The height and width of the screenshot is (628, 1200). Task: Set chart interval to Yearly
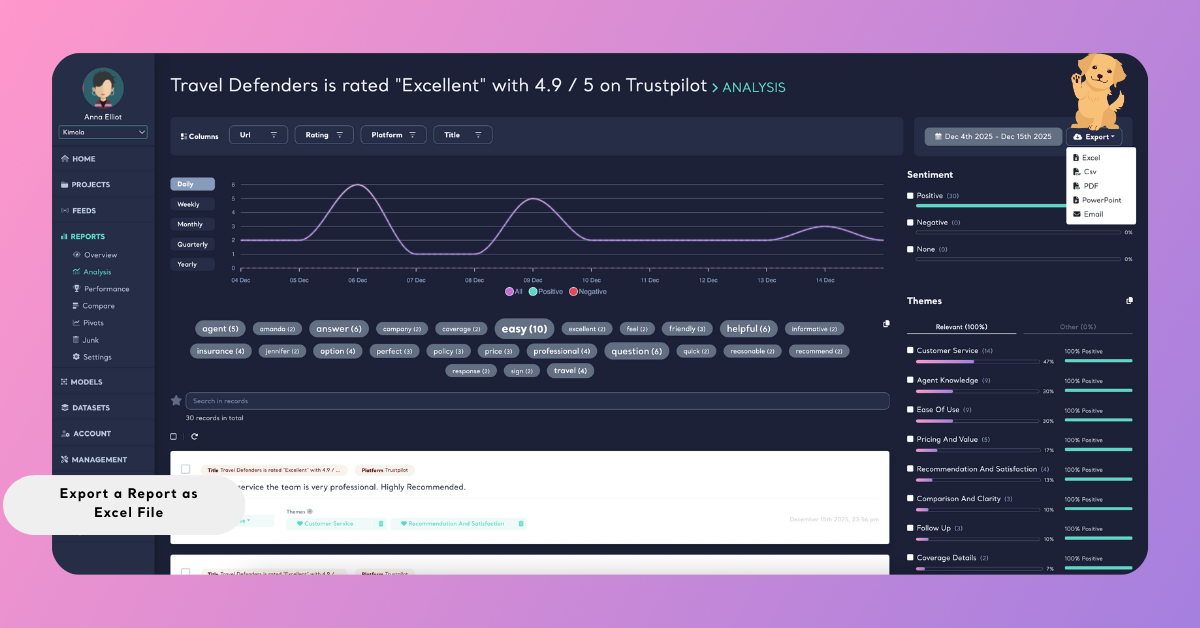tap(192, 264)
